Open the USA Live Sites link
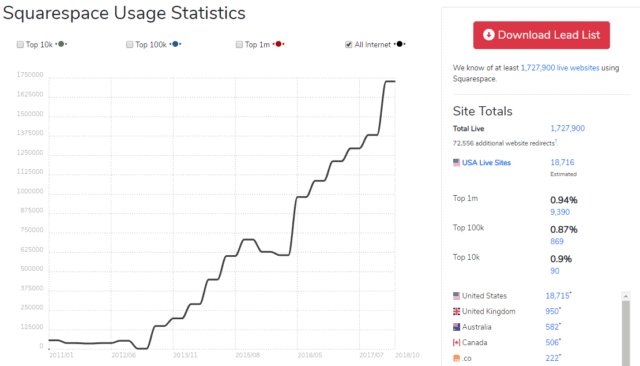640x366 pixels. click(x=486, y=162)
